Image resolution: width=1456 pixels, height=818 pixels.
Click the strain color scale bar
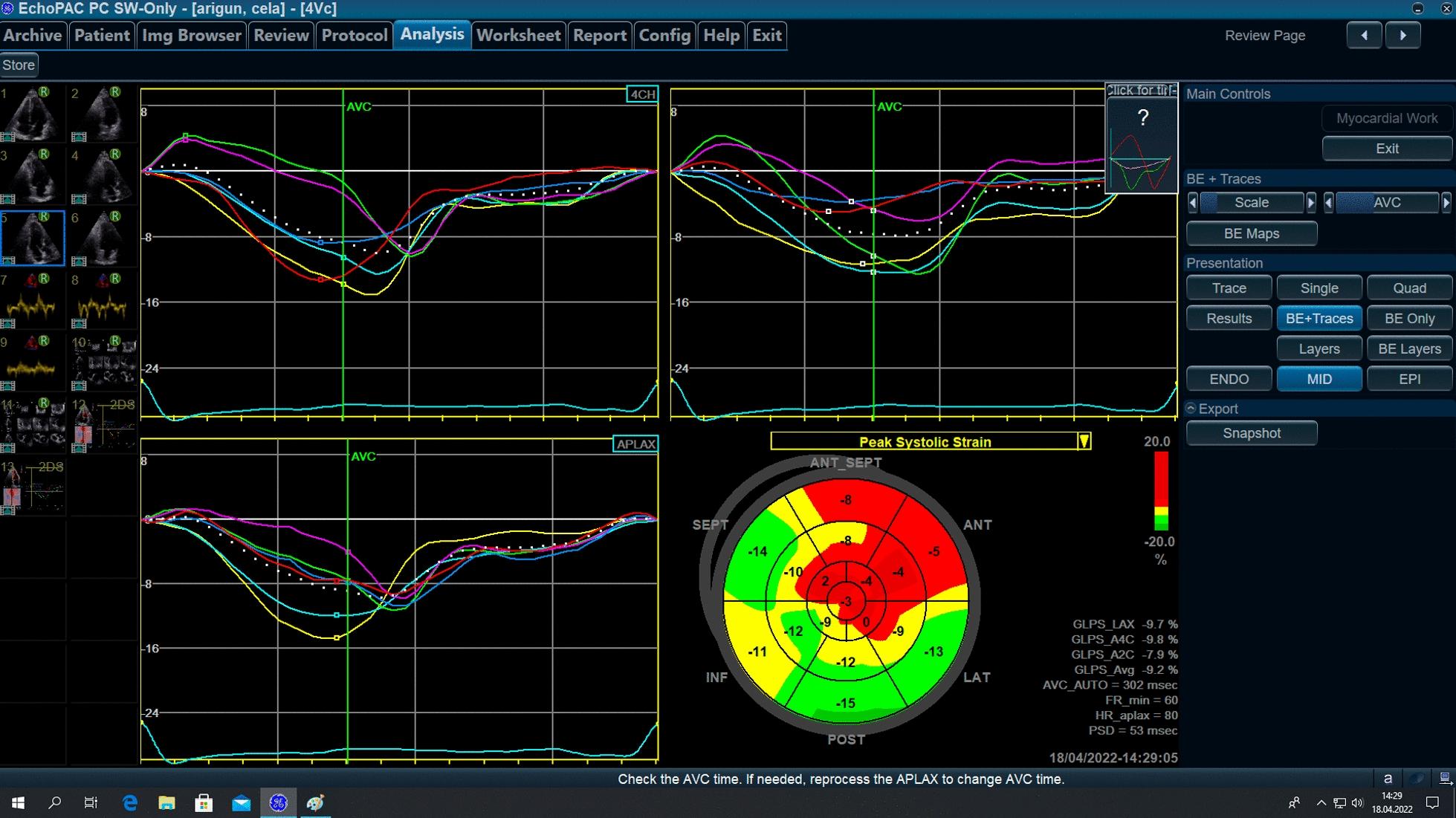[x=1160, y=490]
